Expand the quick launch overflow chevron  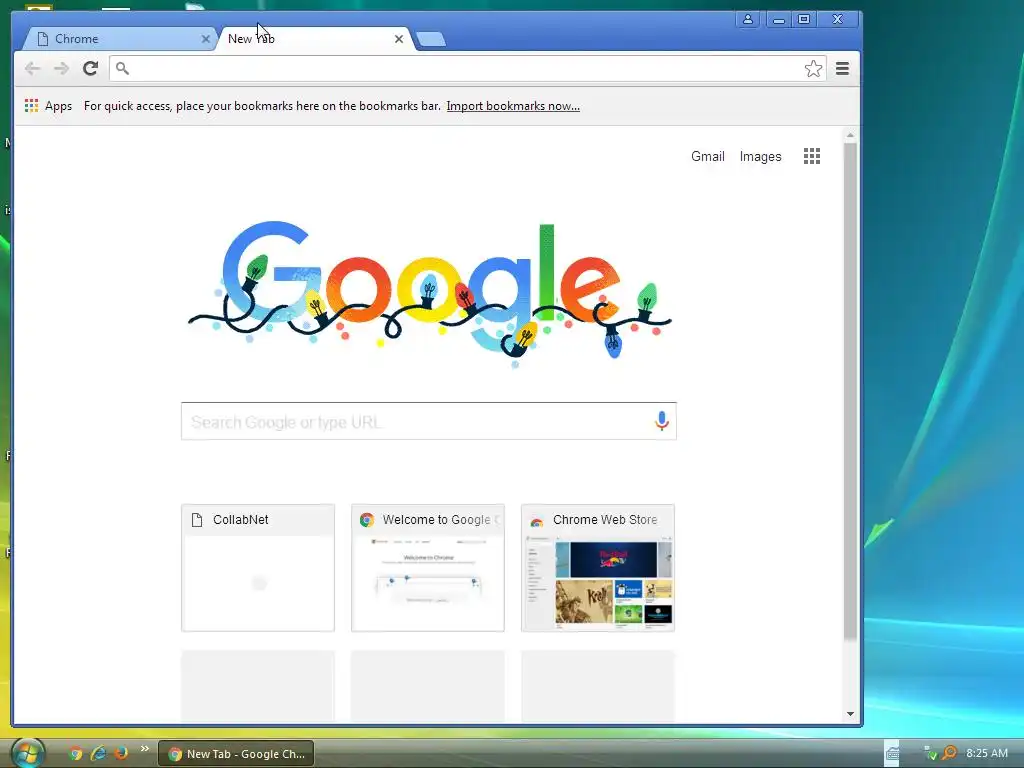click(x=144, y=748)
